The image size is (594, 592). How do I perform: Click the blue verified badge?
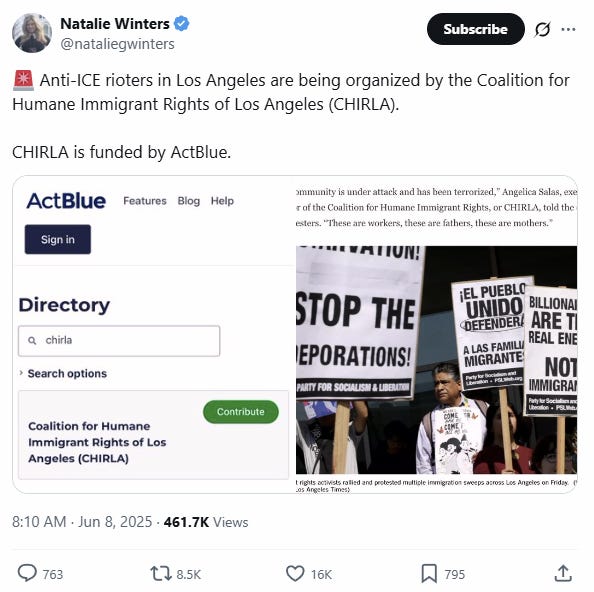[x=181, y=23]
